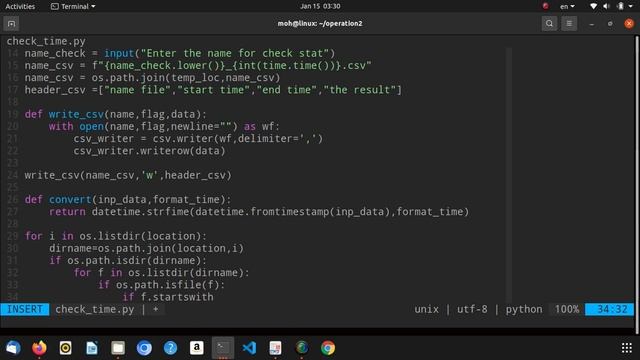Click 'header_csv' on line 17

click(55, 90)
